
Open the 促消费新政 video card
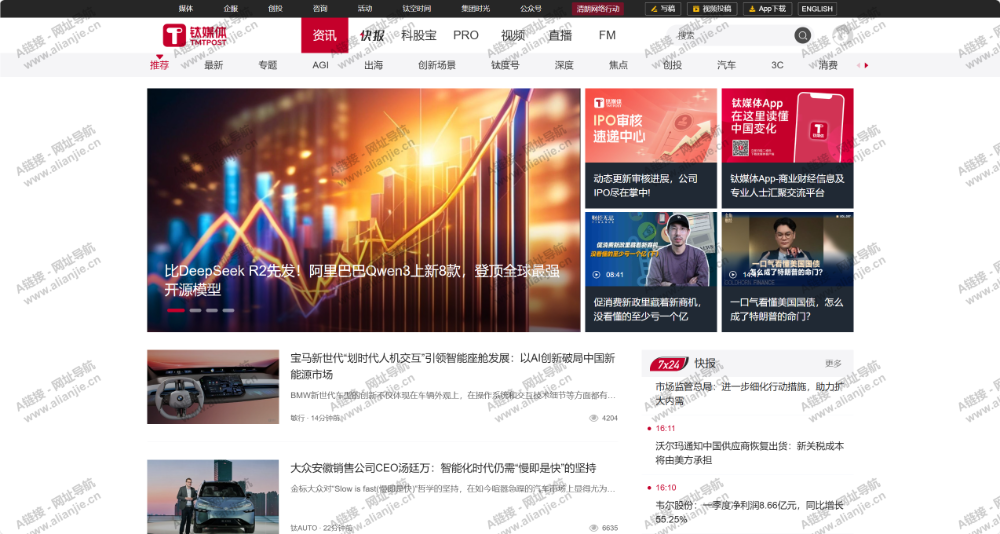[x=651, y=272]
